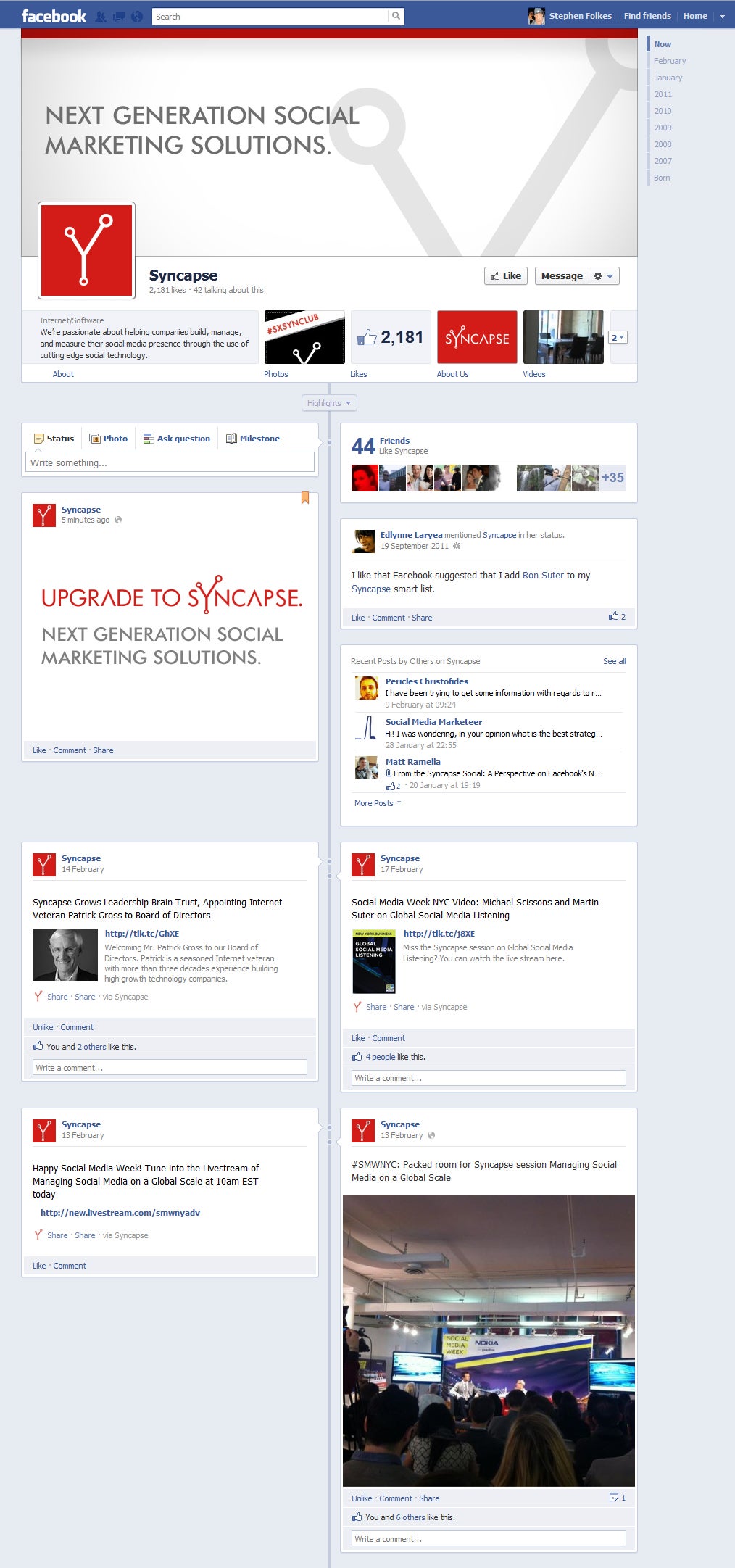Open account dropdown arrow in top bar
The height and width of the screenshot is (1568, 735).
(x=722, y=17)
